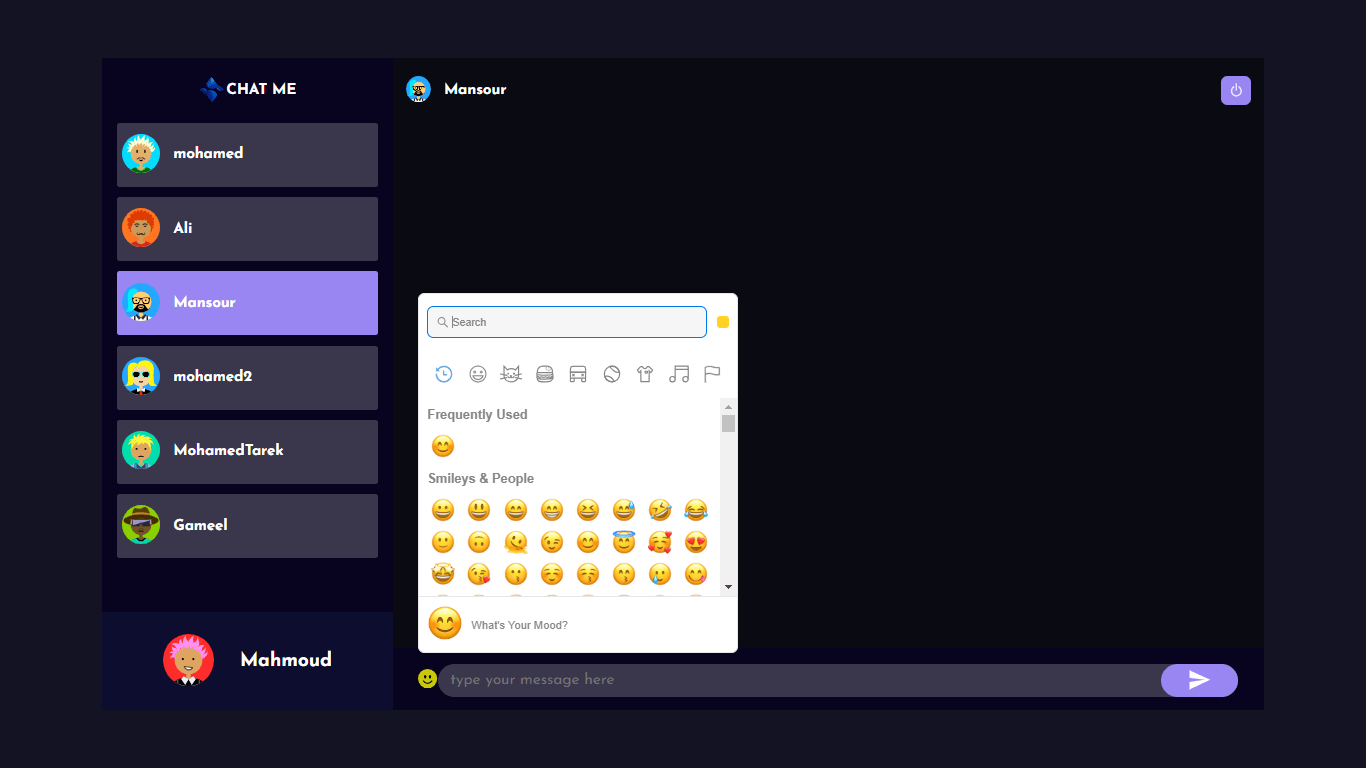The width and height of the screenshot is (1366, 768).
Task: Focus the 'type your message here' field
Action: pyautogui.click(x=800, y=680)
